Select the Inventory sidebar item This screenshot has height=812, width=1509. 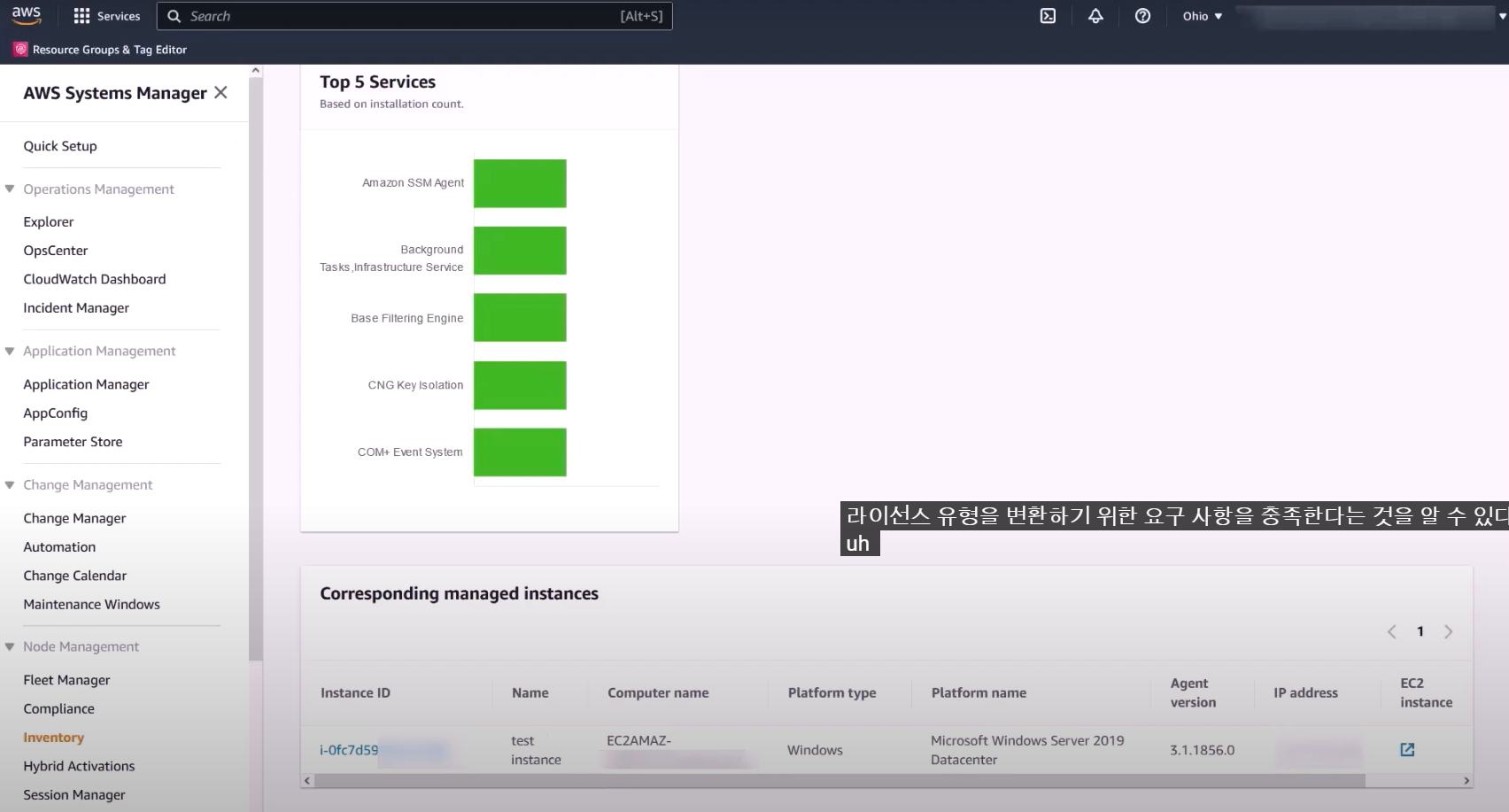pyautogui.click(x=54, y=738)
